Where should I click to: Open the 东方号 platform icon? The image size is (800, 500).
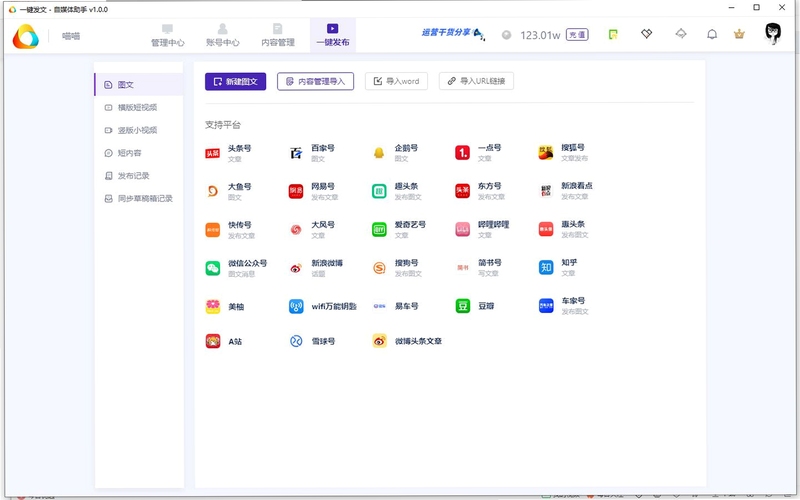pyautogui.click(x=462, y=191)
